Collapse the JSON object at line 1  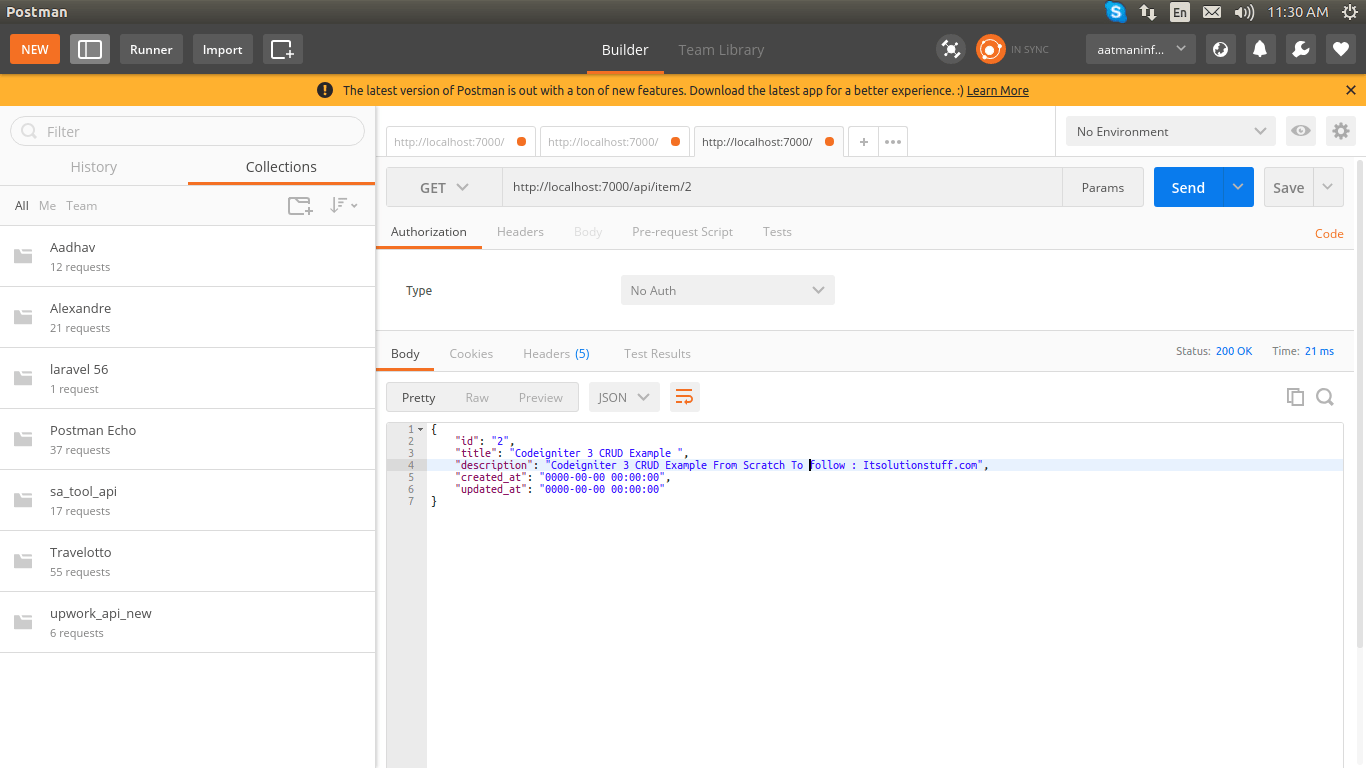click(421, 430)
